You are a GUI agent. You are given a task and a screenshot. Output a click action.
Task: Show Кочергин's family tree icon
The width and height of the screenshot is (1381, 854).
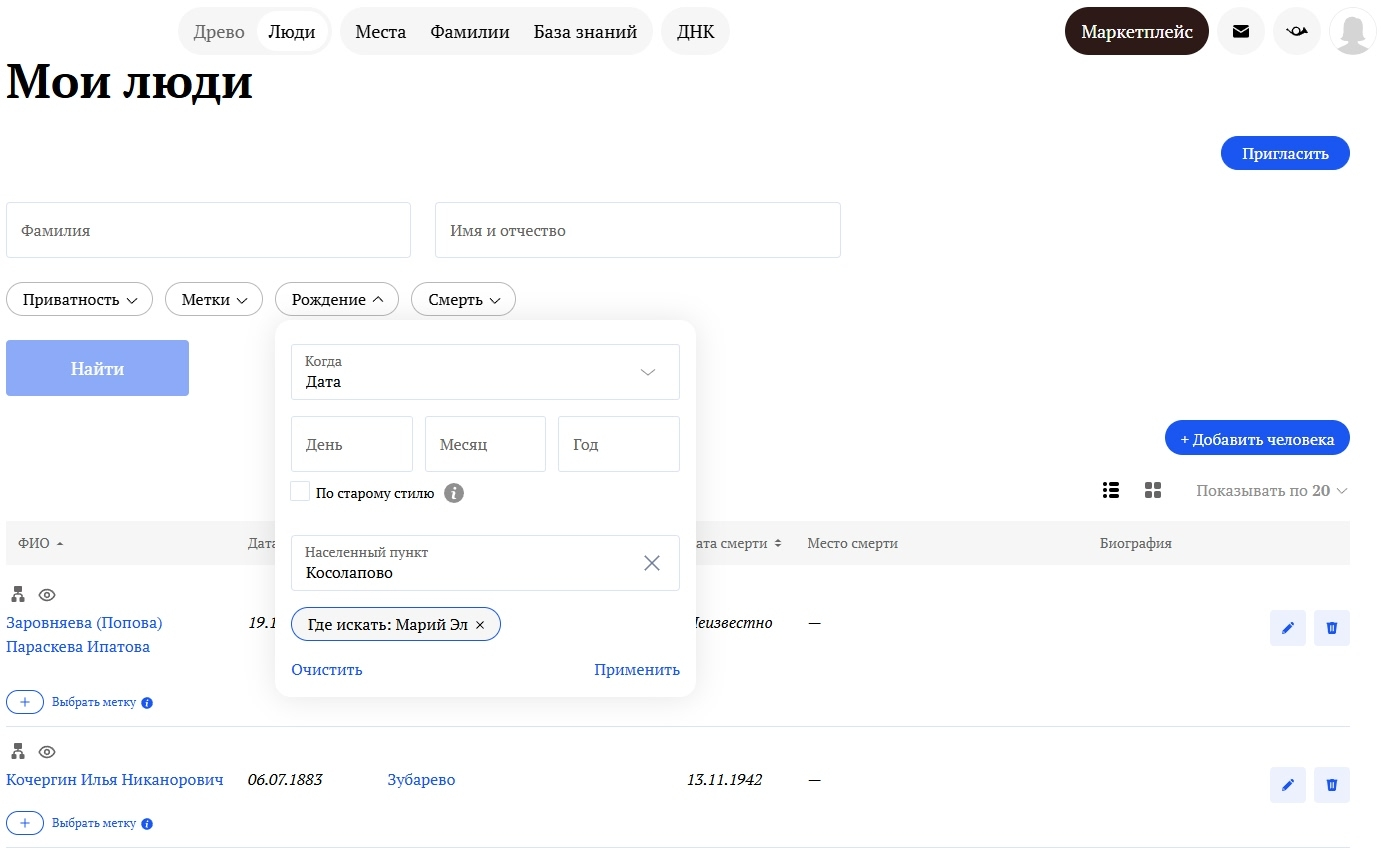coord(17,751)
